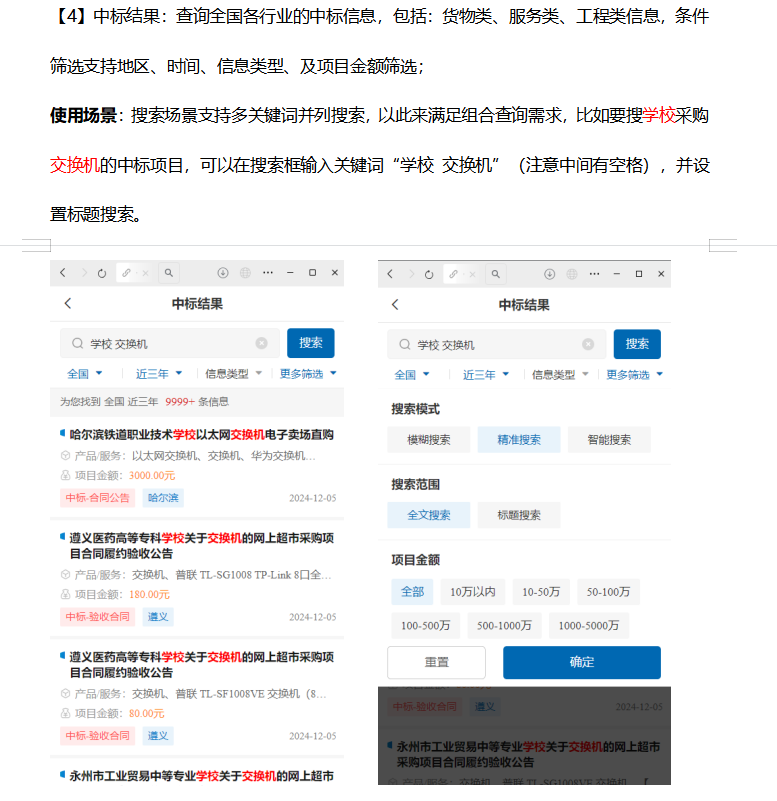Click 搜索 button in left panel
This screenshot has width=777, height=801.
point(310,343)
